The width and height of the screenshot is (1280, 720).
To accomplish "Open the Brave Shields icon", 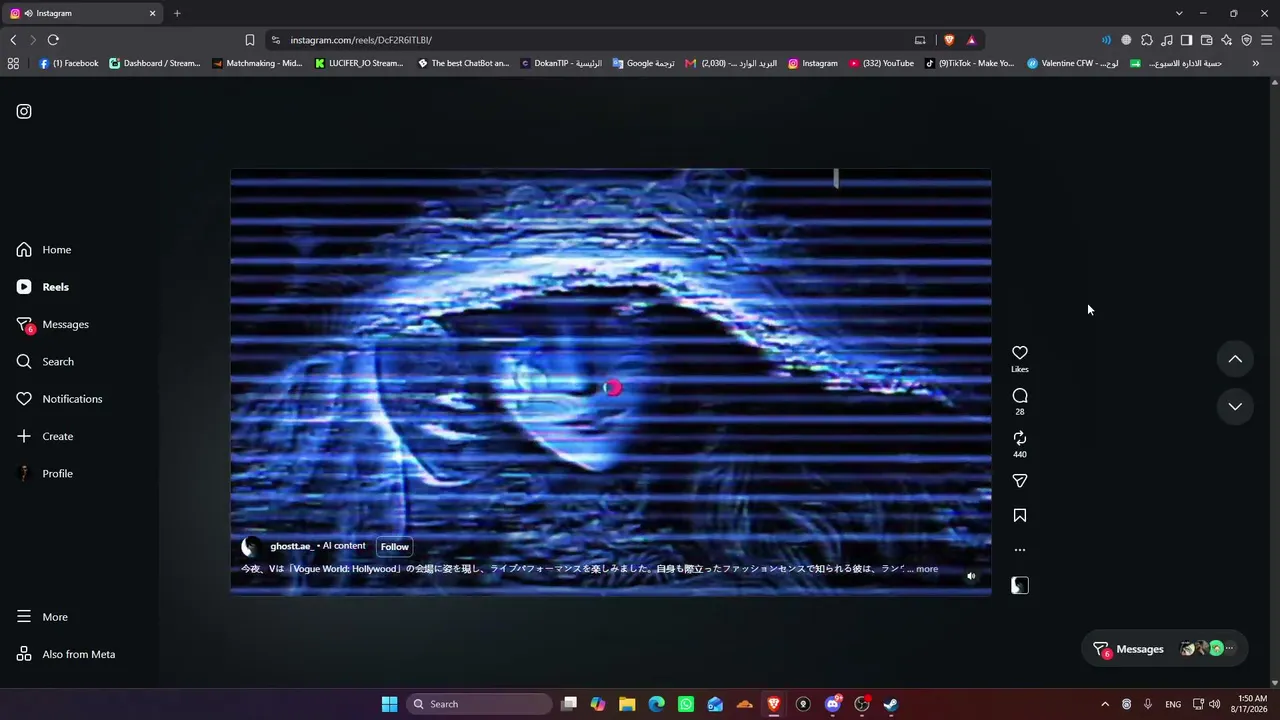I will 949,40.
